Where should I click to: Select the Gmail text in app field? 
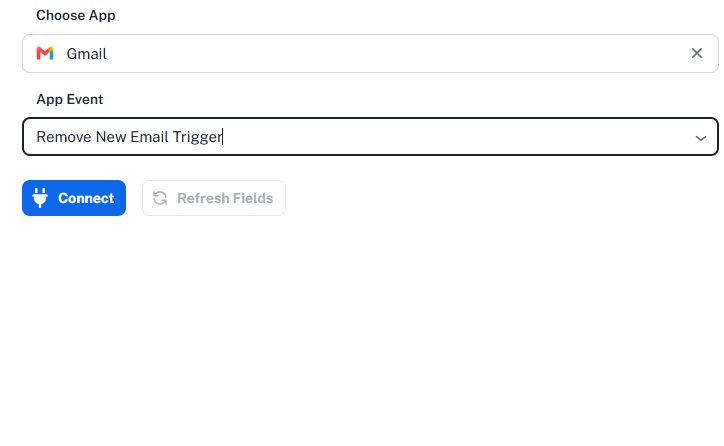point(86,54)
